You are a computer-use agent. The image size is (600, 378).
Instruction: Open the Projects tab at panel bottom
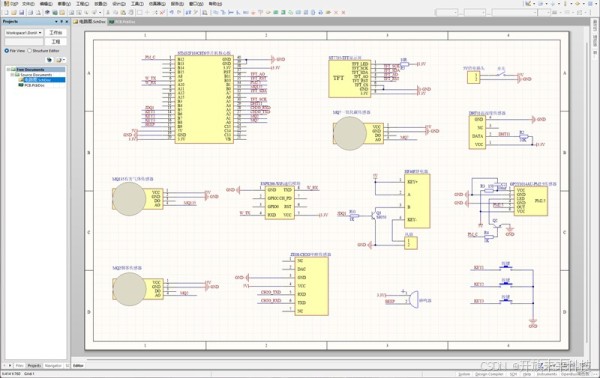point(34,366)
